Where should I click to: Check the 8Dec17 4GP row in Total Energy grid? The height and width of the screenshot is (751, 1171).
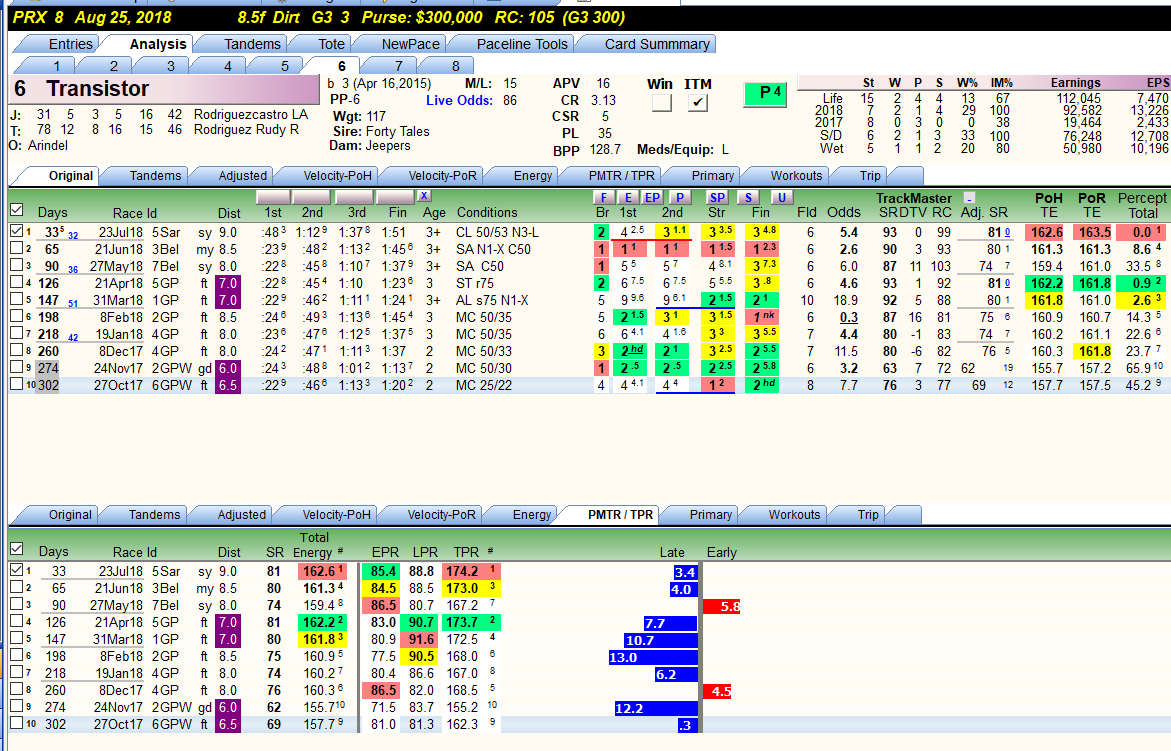point(16,690)
